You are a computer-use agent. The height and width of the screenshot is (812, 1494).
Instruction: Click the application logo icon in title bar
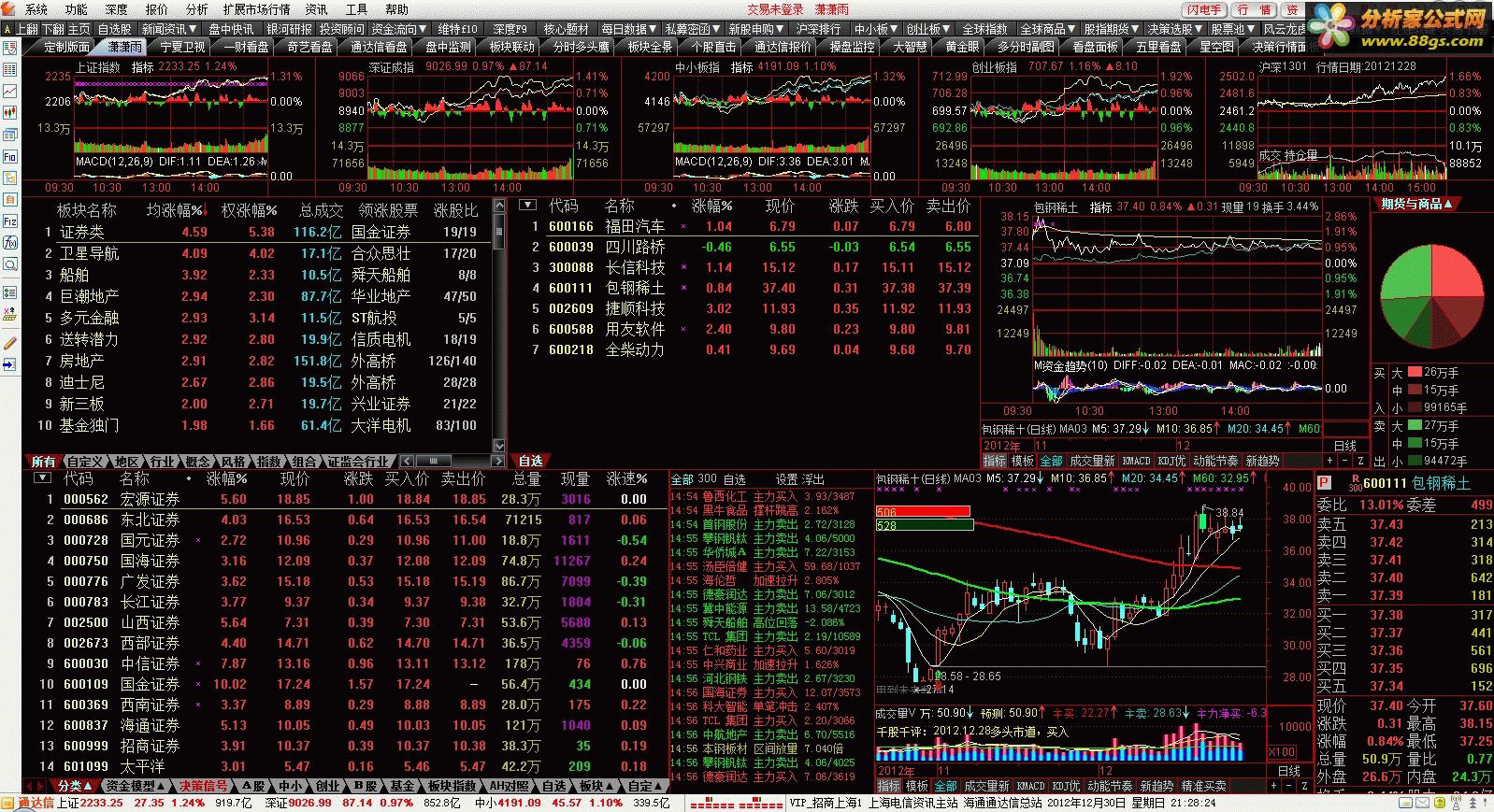click(8, 9)
